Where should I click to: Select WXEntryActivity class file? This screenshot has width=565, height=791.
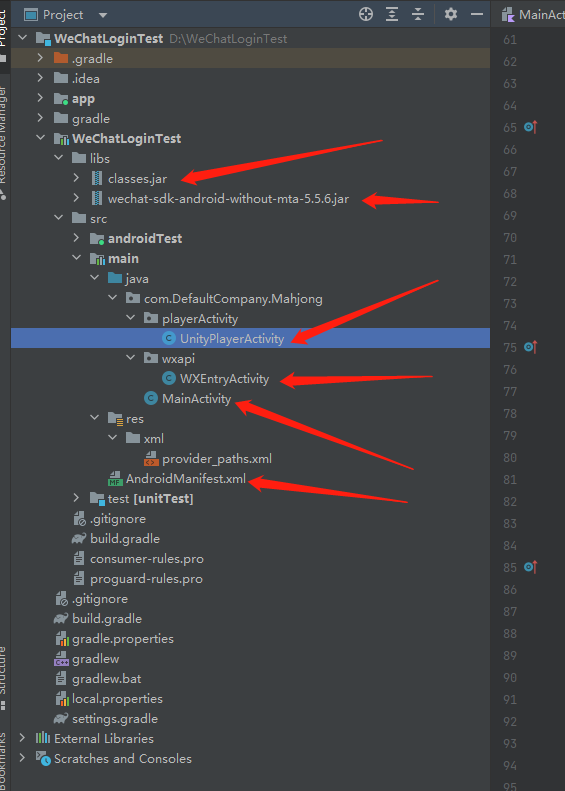coord(224,378)
